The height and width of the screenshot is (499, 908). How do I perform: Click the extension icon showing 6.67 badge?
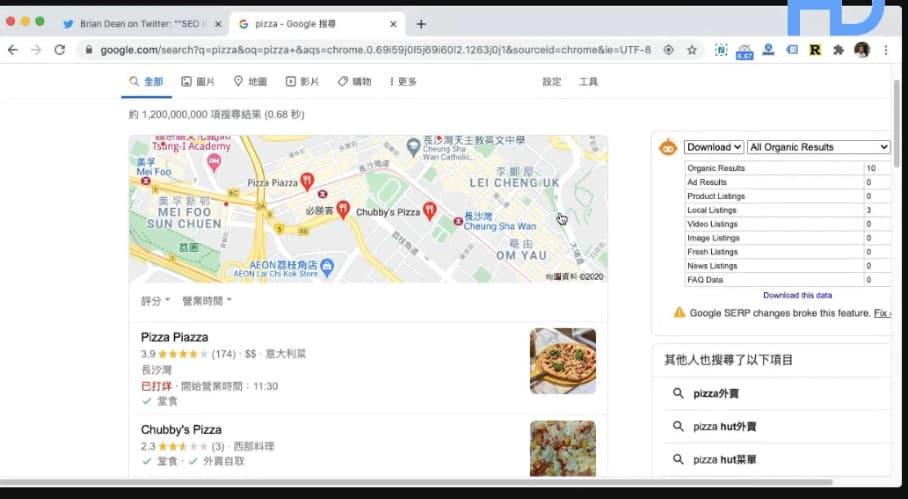(x=745, y=52)
